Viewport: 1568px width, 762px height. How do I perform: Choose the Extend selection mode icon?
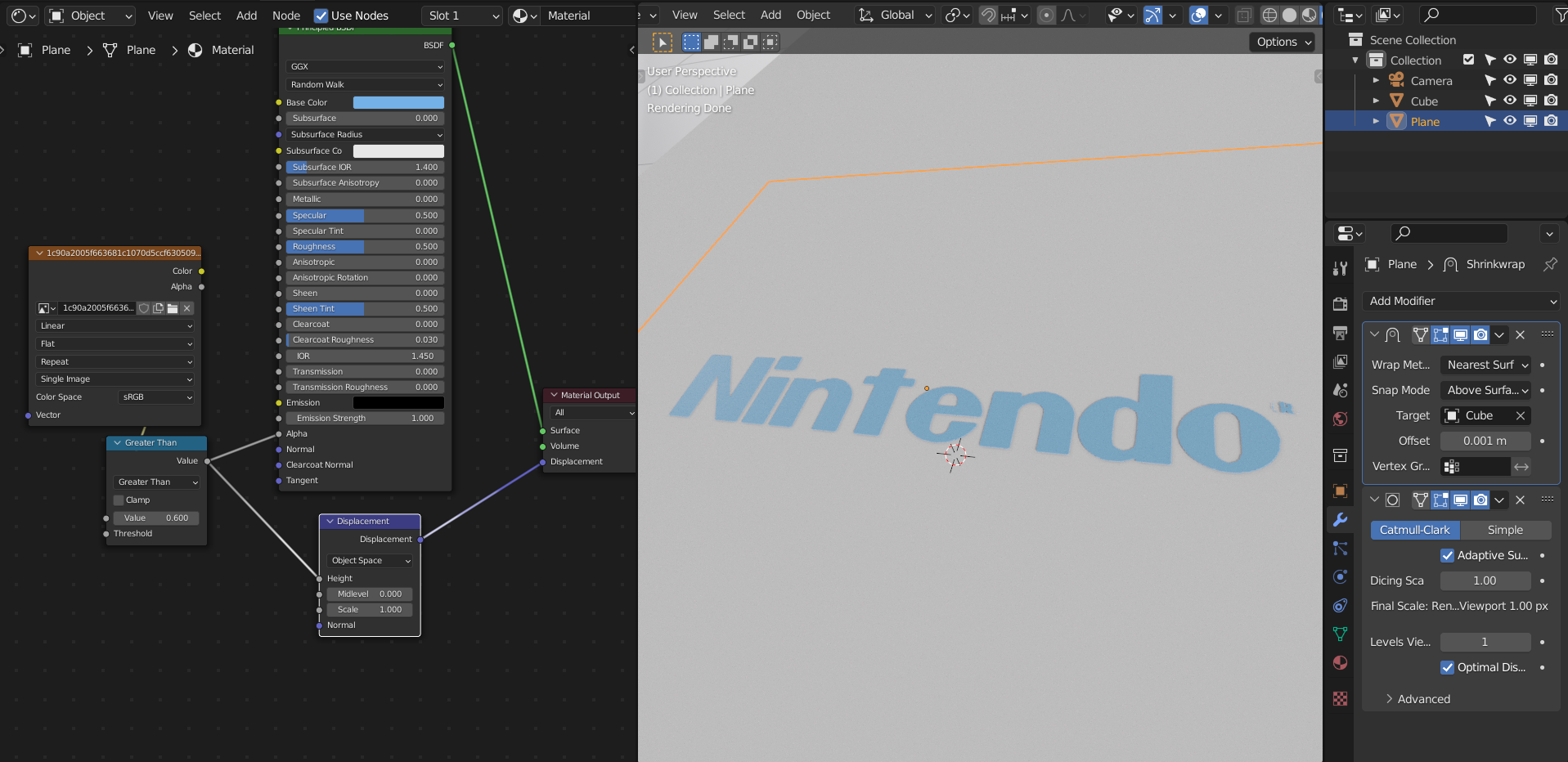coord(712,43)
